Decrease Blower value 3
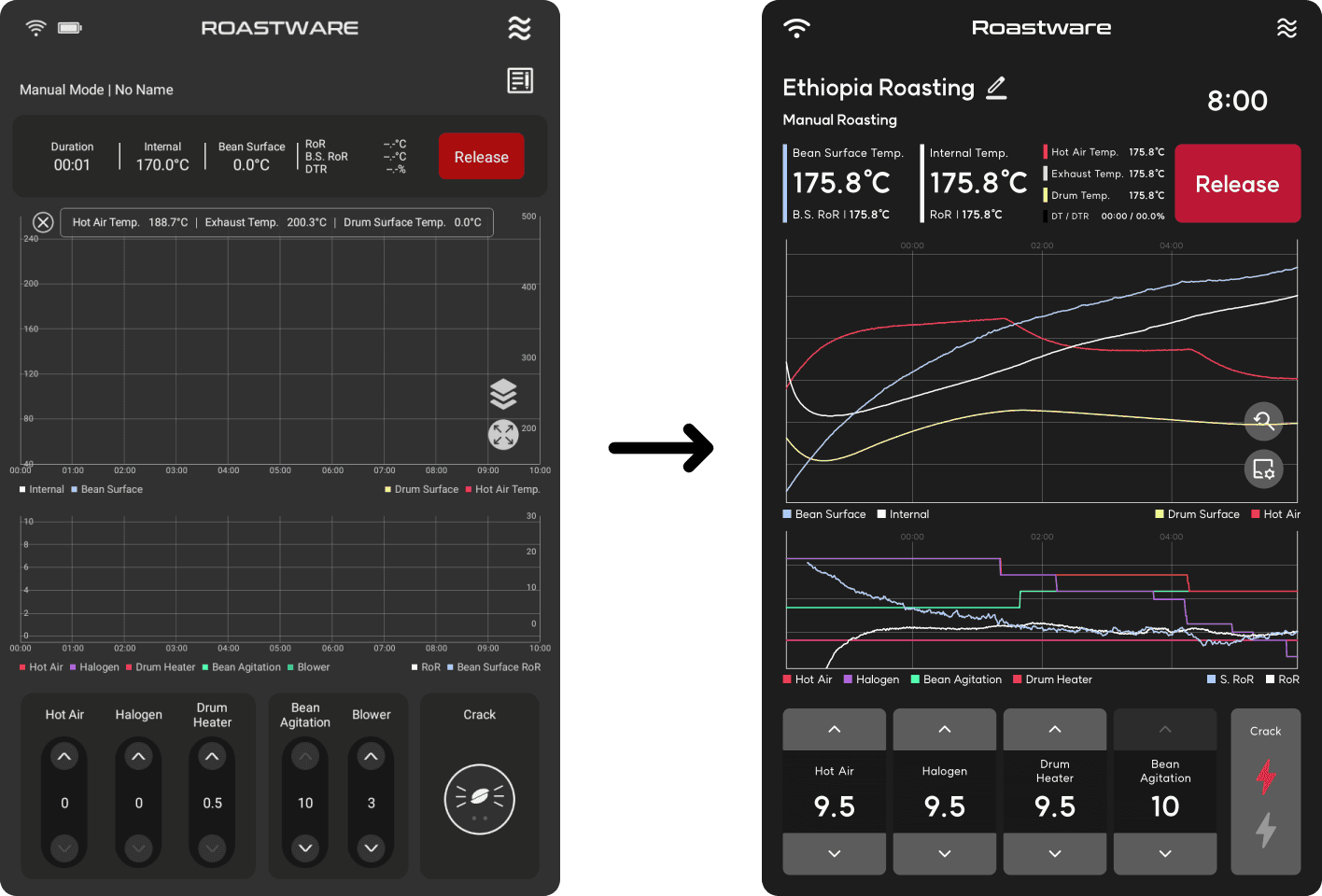Image resolution: width=1322 pixels, height=896 pixels. pos(372,847)
